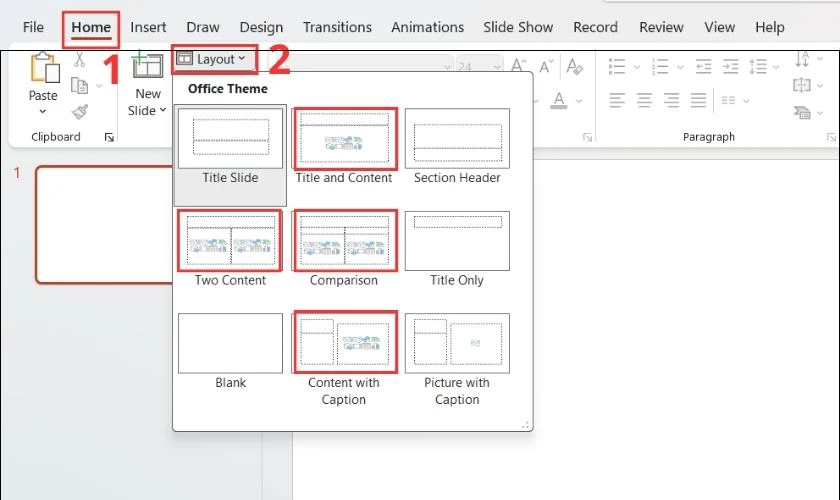Expand the Numbering dropdown arrow
Image resolution: width=840 pixels, height=500 pixels.
pyautogui.click(x=680, y=67)
